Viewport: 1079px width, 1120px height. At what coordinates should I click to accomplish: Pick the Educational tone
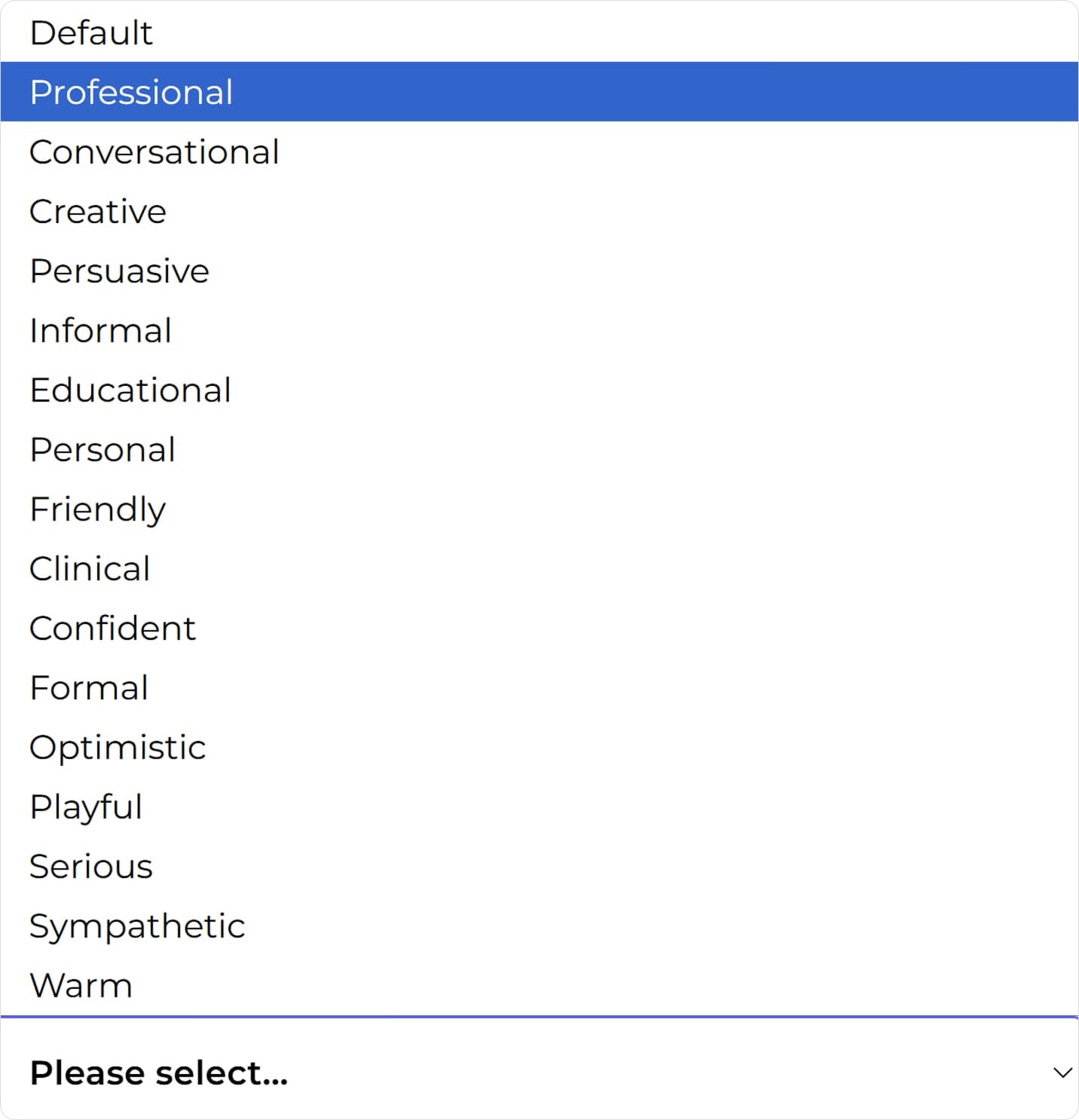click(x=130, y=390)
